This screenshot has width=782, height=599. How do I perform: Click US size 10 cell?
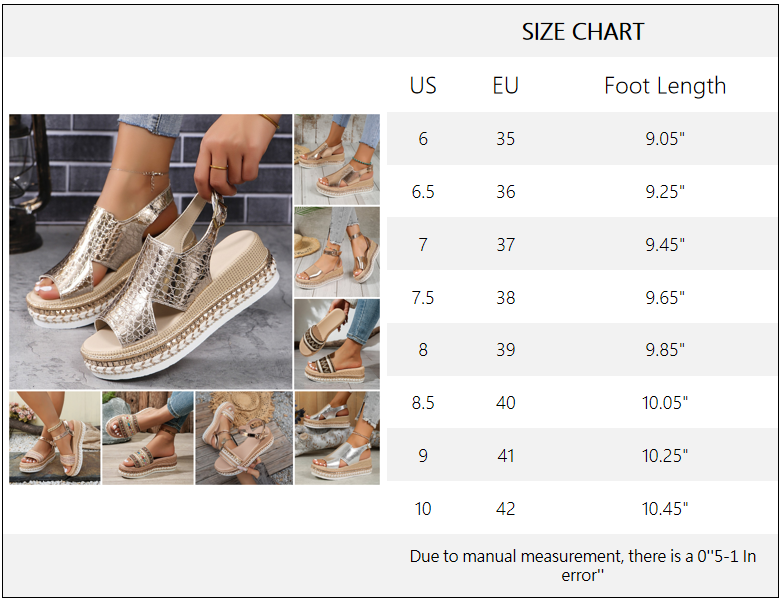pyautogui.click(x=423, y=509)
